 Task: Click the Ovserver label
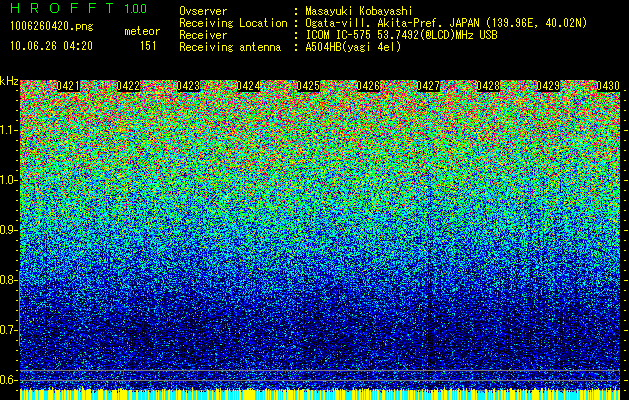point(203,11)
